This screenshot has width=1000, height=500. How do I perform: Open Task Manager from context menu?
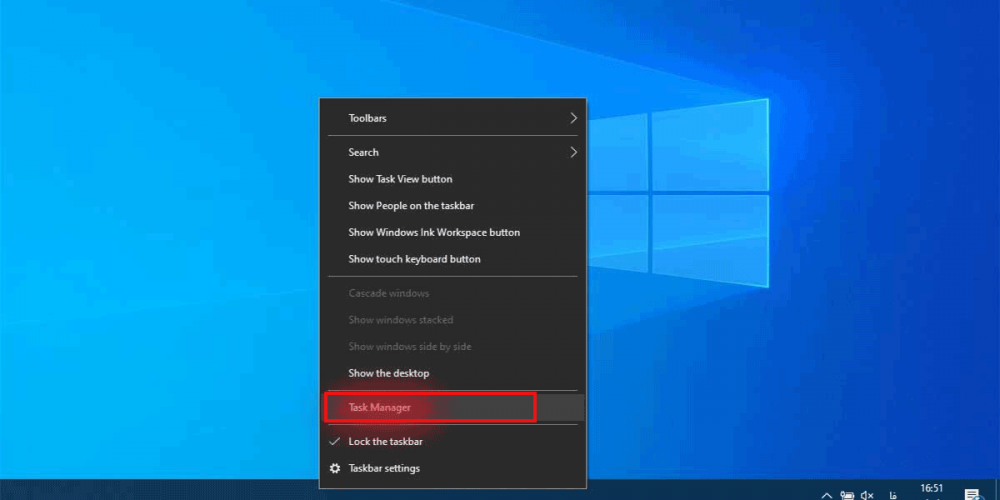click(x=452, y=408)
